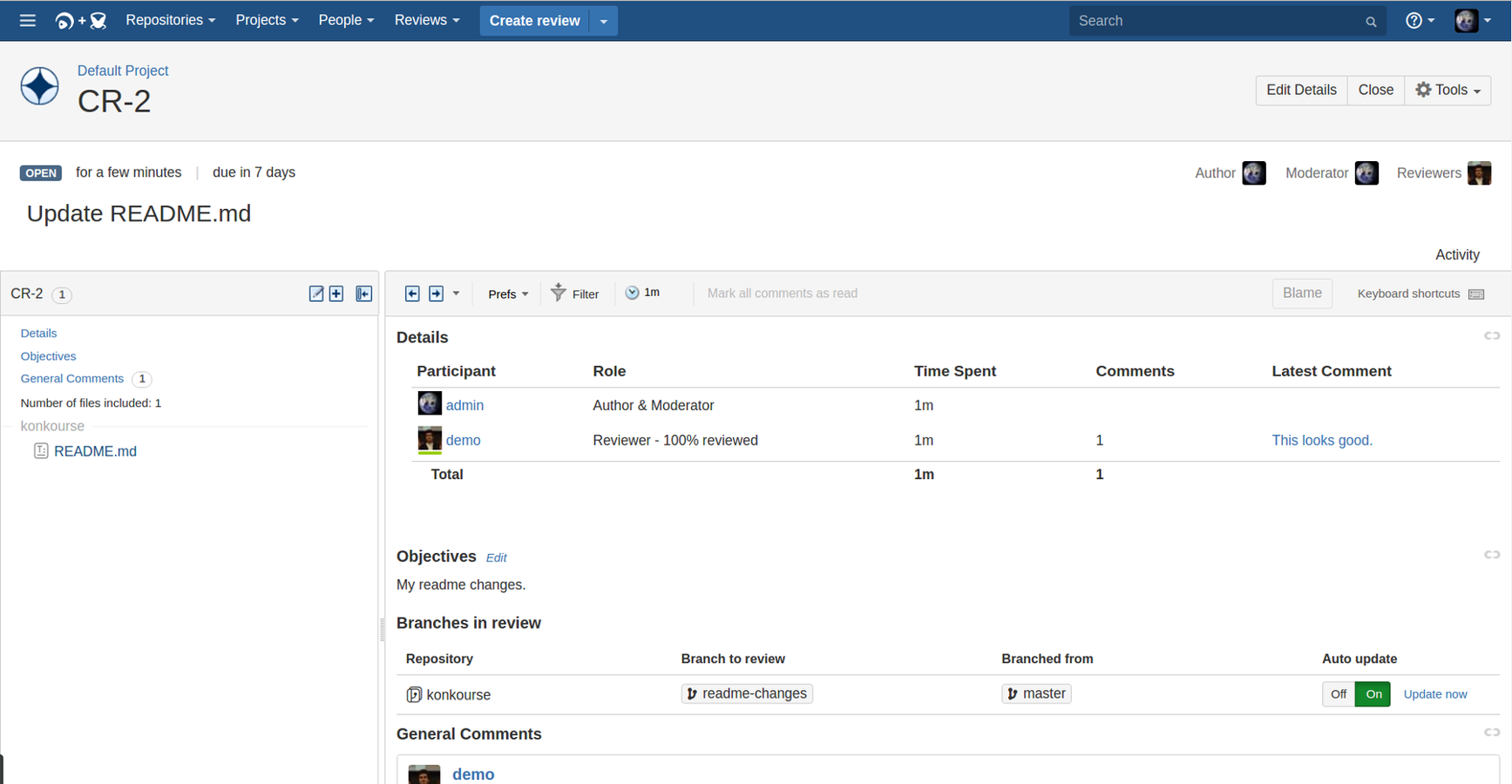Click the konkourse folder in the file tree
The width and height of the screenshot is (1512, 784).
(x=52, y=426)
